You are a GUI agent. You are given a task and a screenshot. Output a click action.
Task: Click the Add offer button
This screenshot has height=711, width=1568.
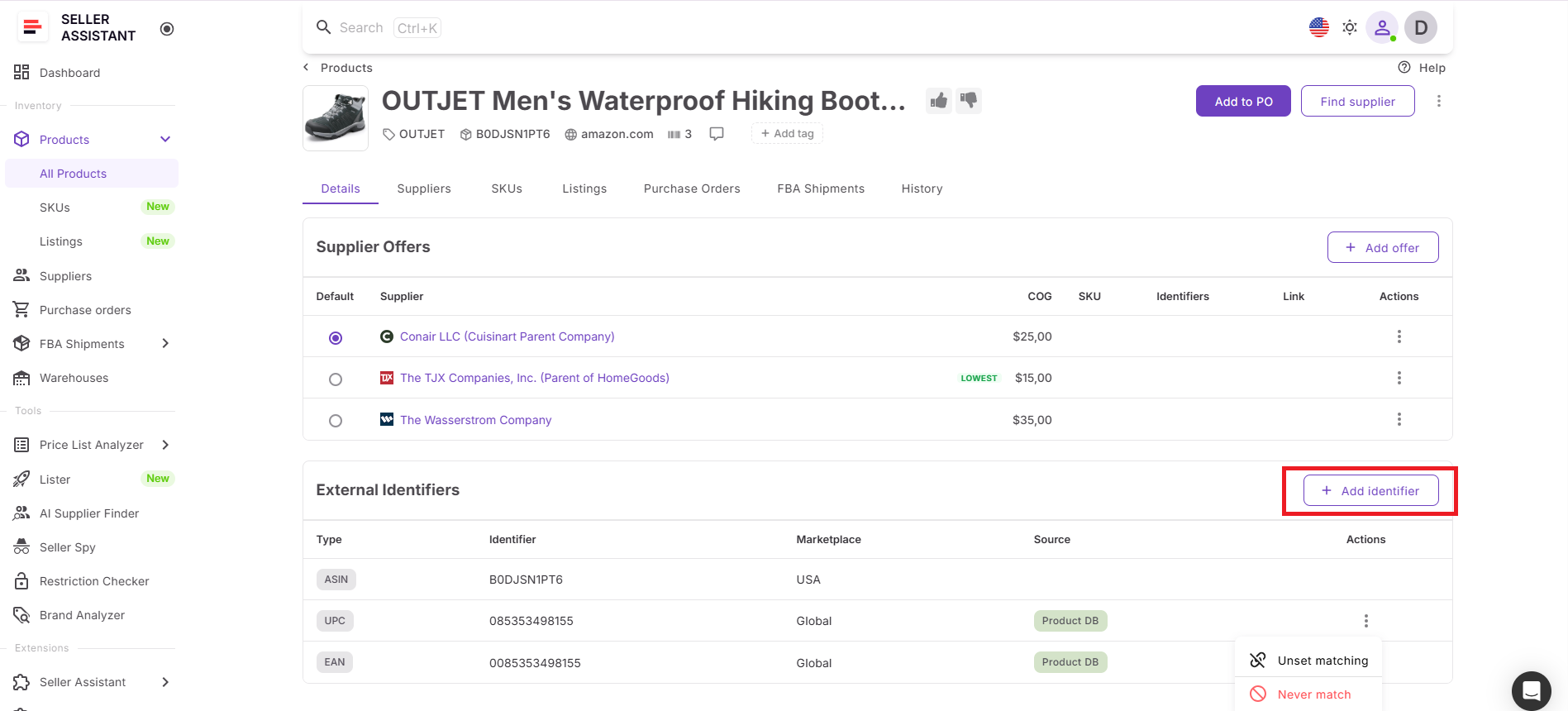tap(1383, 247)
